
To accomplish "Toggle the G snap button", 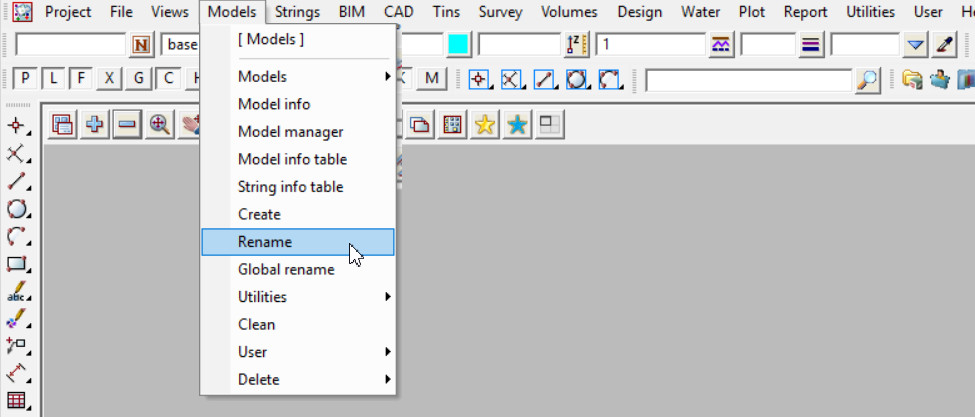I will (x=139, y=79).
